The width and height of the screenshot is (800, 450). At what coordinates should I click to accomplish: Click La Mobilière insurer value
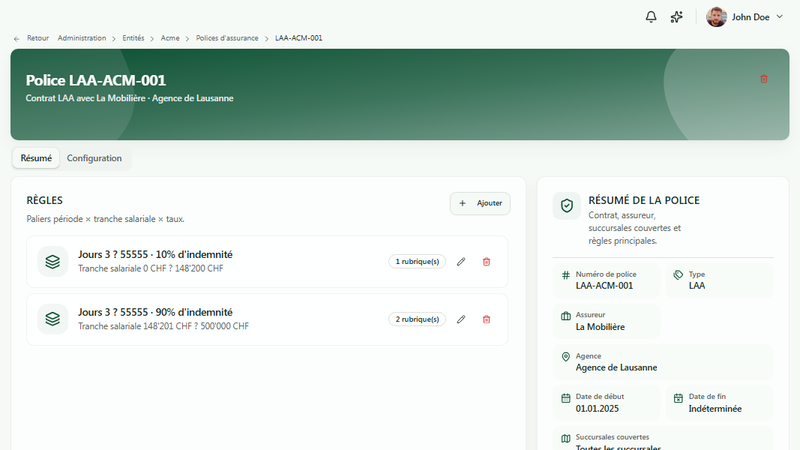600,327
